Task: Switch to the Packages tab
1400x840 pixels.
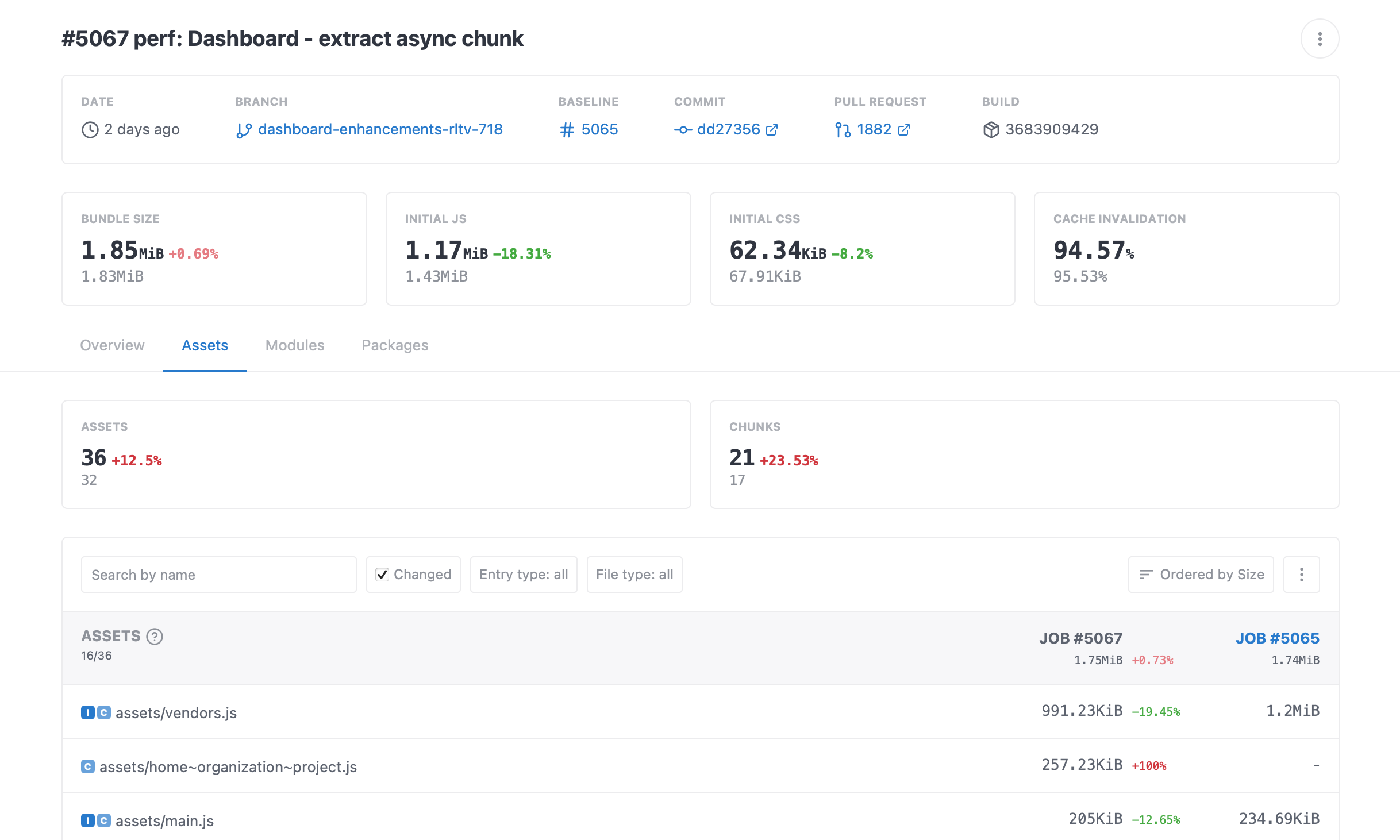Action: [394, 345]
